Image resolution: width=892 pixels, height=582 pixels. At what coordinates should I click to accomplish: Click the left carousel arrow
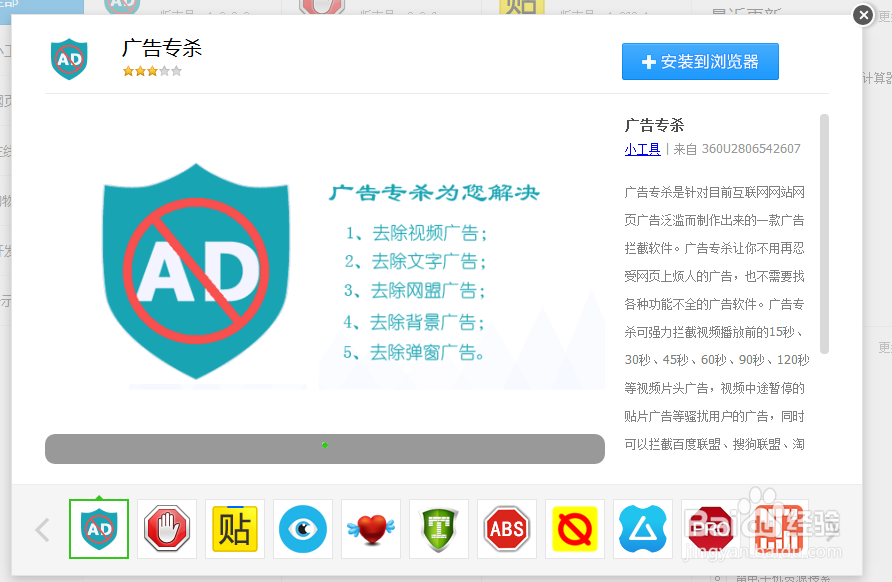(x=42, y=528)
